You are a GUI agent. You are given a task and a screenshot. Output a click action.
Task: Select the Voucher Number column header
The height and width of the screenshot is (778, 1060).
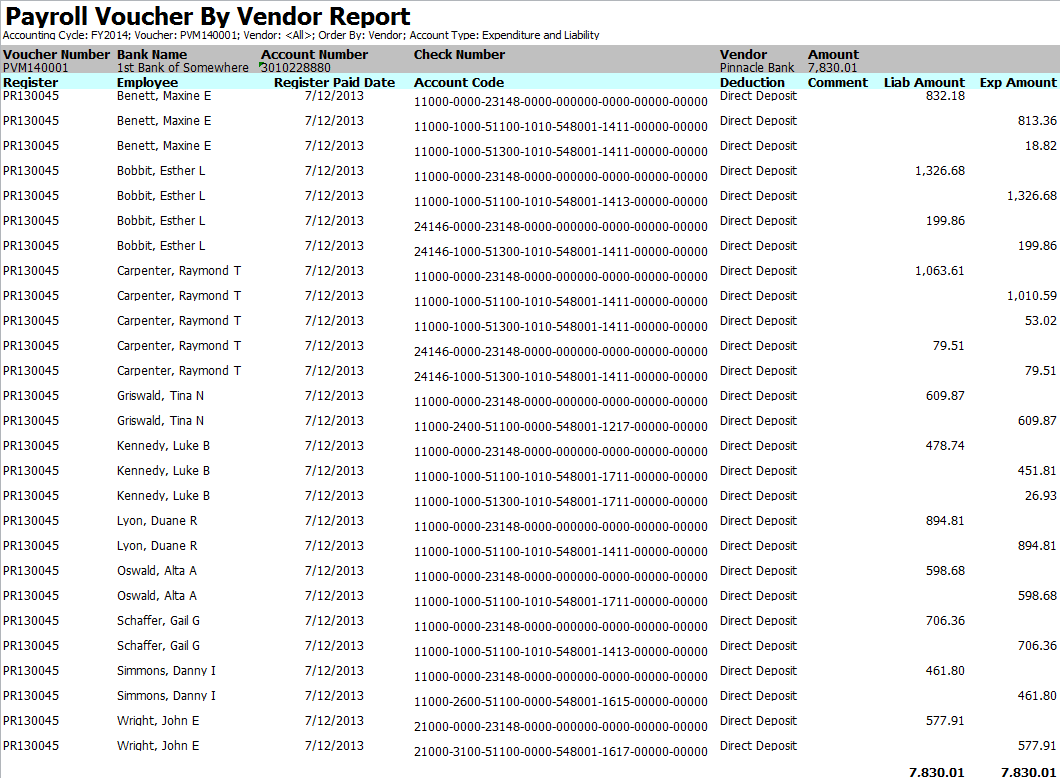[56, 54]
